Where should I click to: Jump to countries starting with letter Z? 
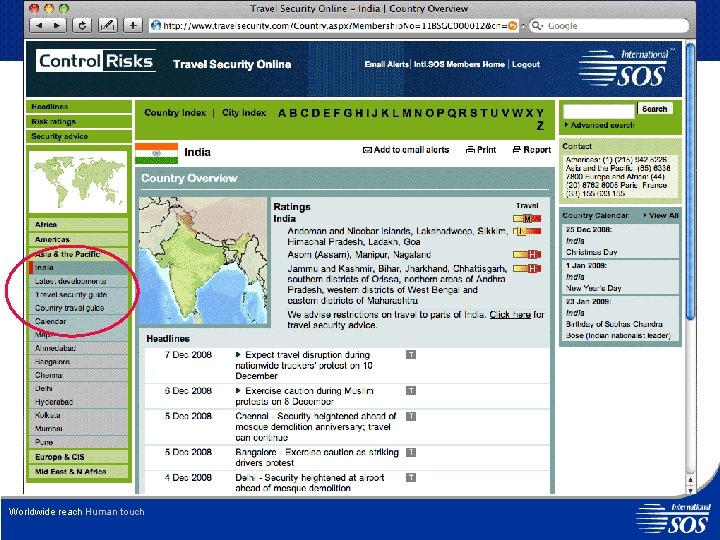[540, 125]
